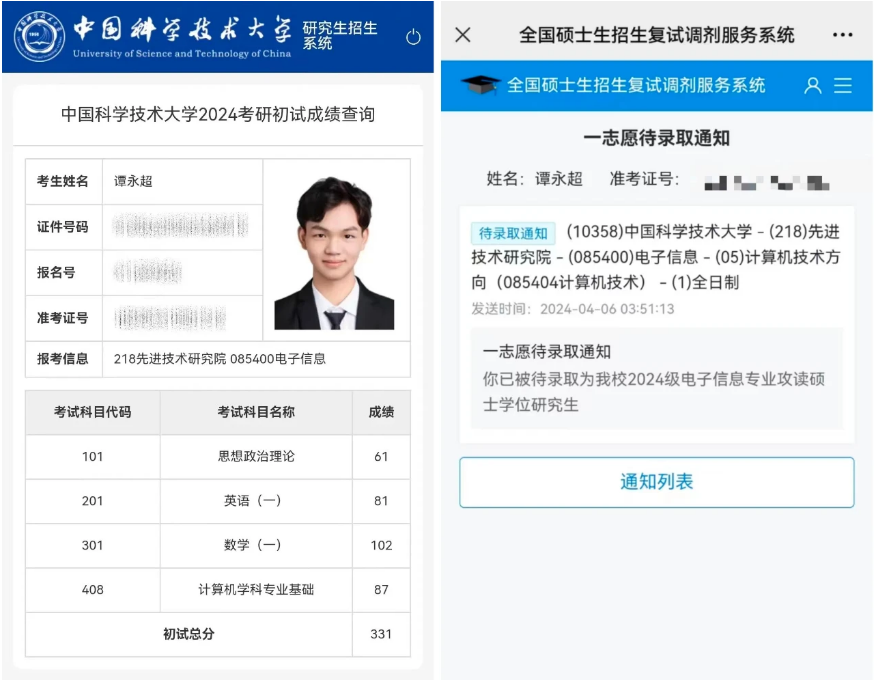Select the 准考证号 label in the score table

tap(63, 318)
